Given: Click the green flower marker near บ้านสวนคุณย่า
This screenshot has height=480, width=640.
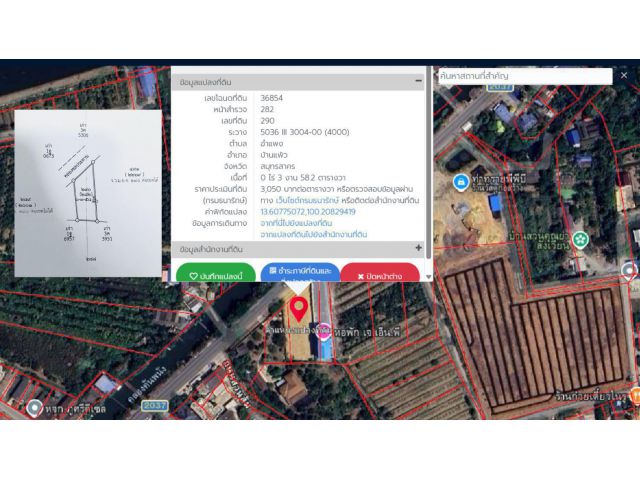Looking at the screenshot, I should coord(580,239).
